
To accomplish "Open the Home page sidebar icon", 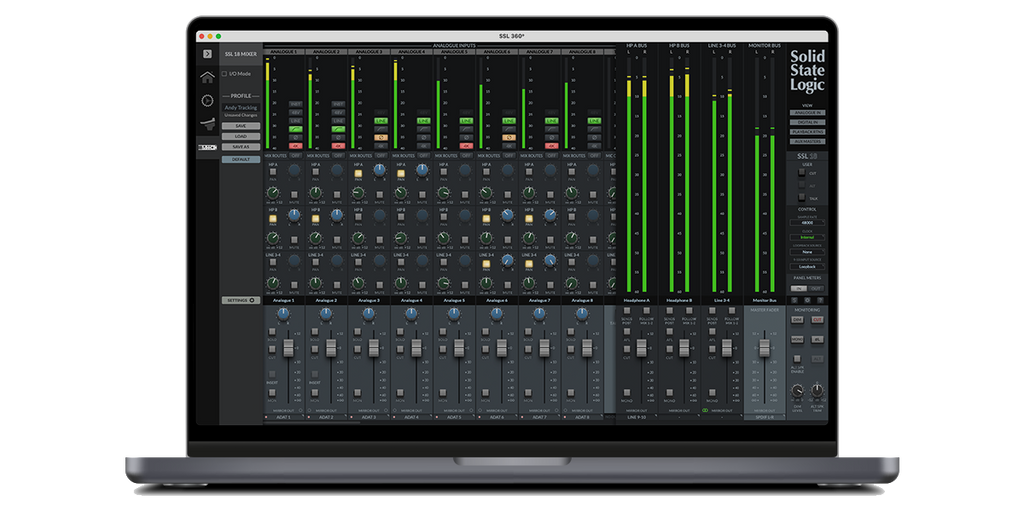I will coord(207,78).
